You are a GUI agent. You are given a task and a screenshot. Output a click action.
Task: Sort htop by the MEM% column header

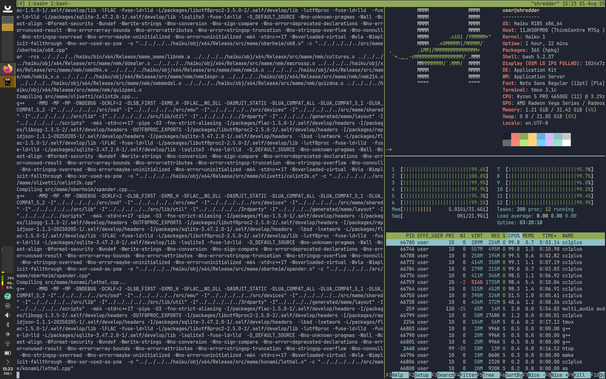tap(528, 236)
